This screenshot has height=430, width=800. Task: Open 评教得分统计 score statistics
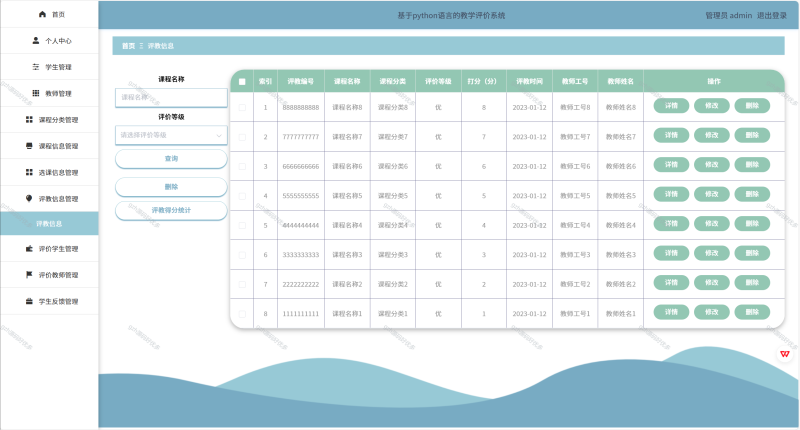coord(171,210)
